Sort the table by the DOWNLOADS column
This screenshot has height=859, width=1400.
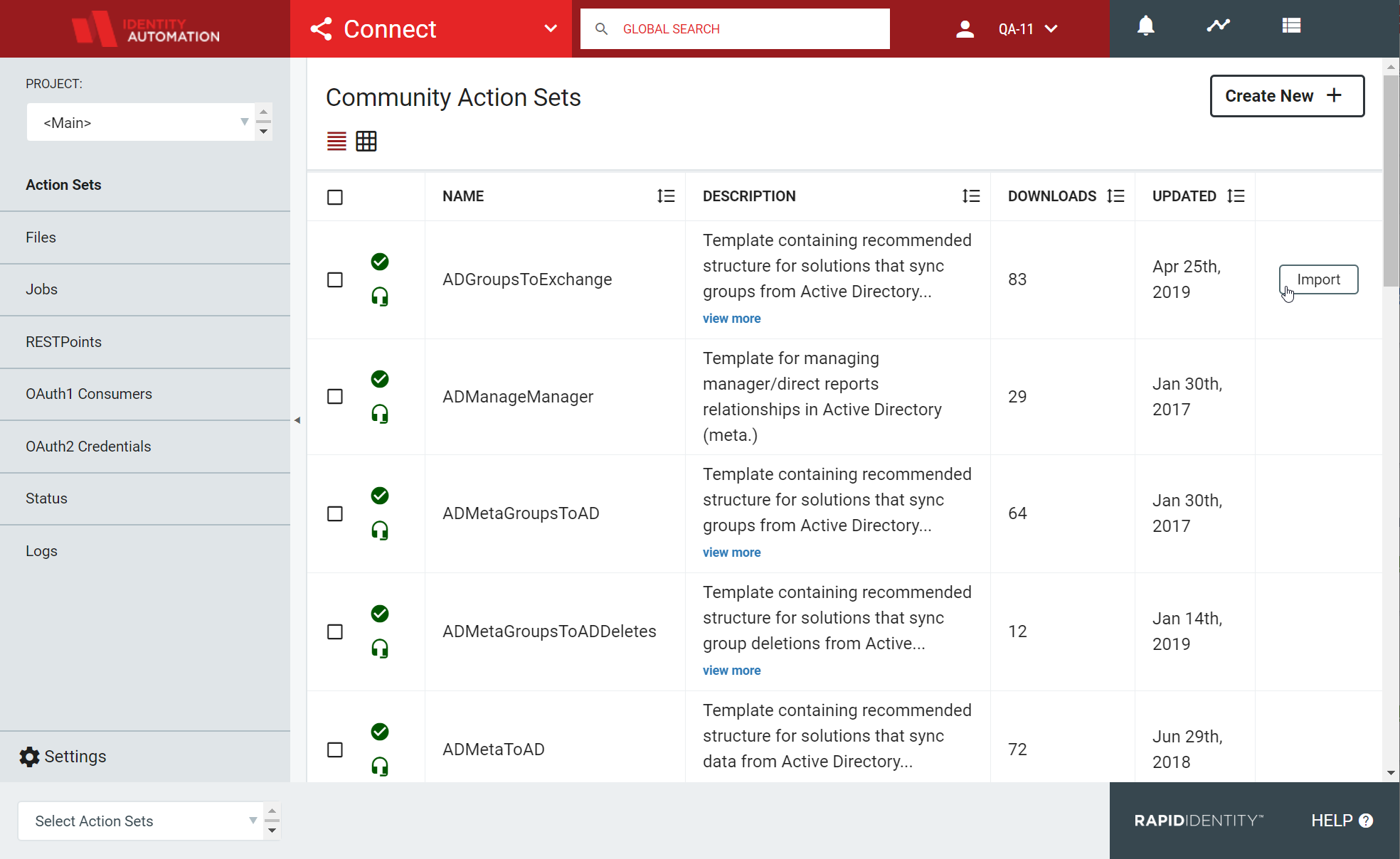1116,196
